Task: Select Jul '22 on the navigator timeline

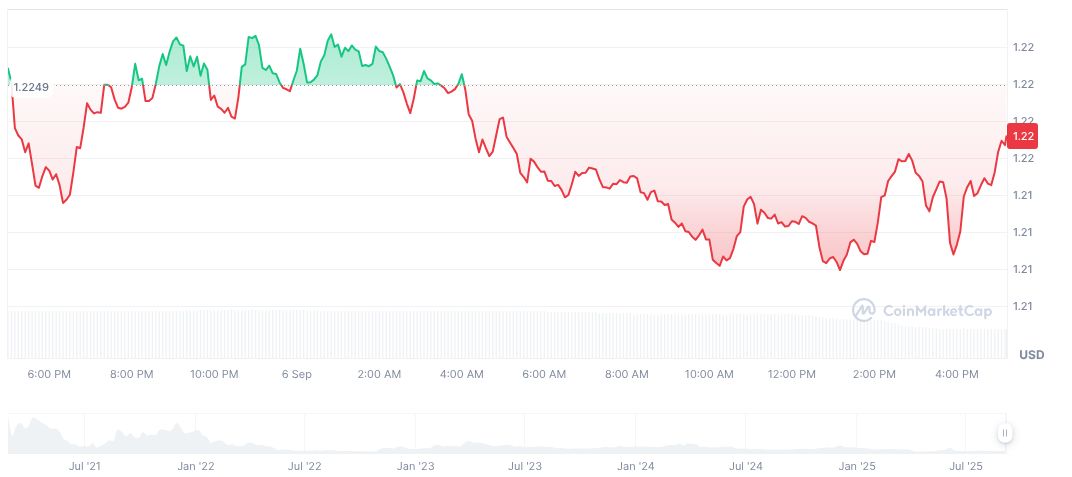Action: [x=304, y=466]
